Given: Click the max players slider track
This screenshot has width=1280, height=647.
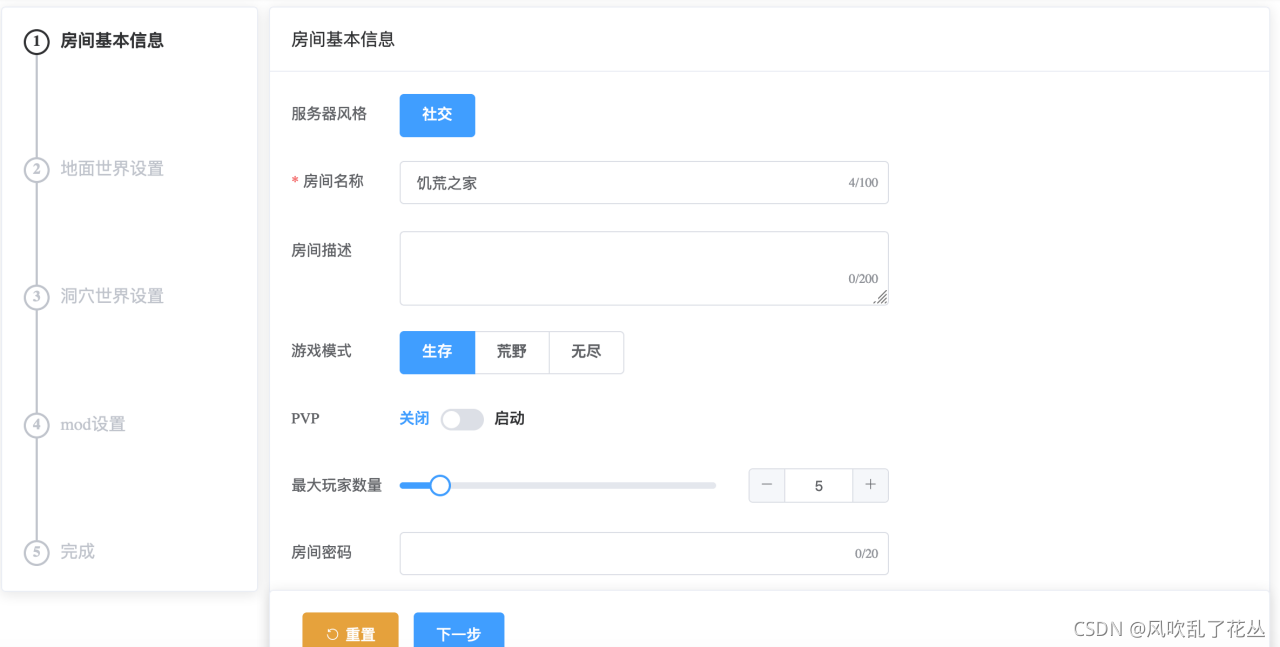Looking at the screenshot, I should pos(558,486).
